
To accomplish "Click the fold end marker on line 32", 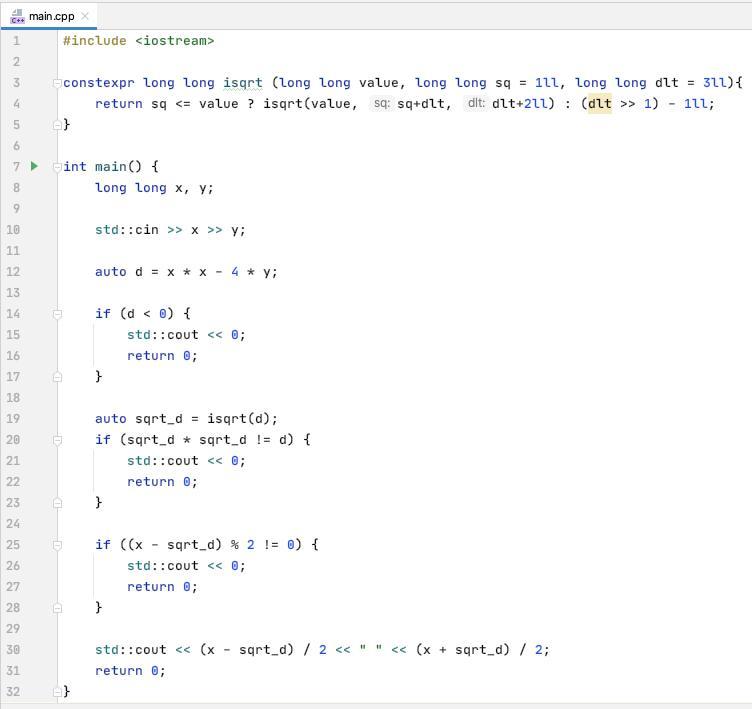I will click(x=57, y=691).
